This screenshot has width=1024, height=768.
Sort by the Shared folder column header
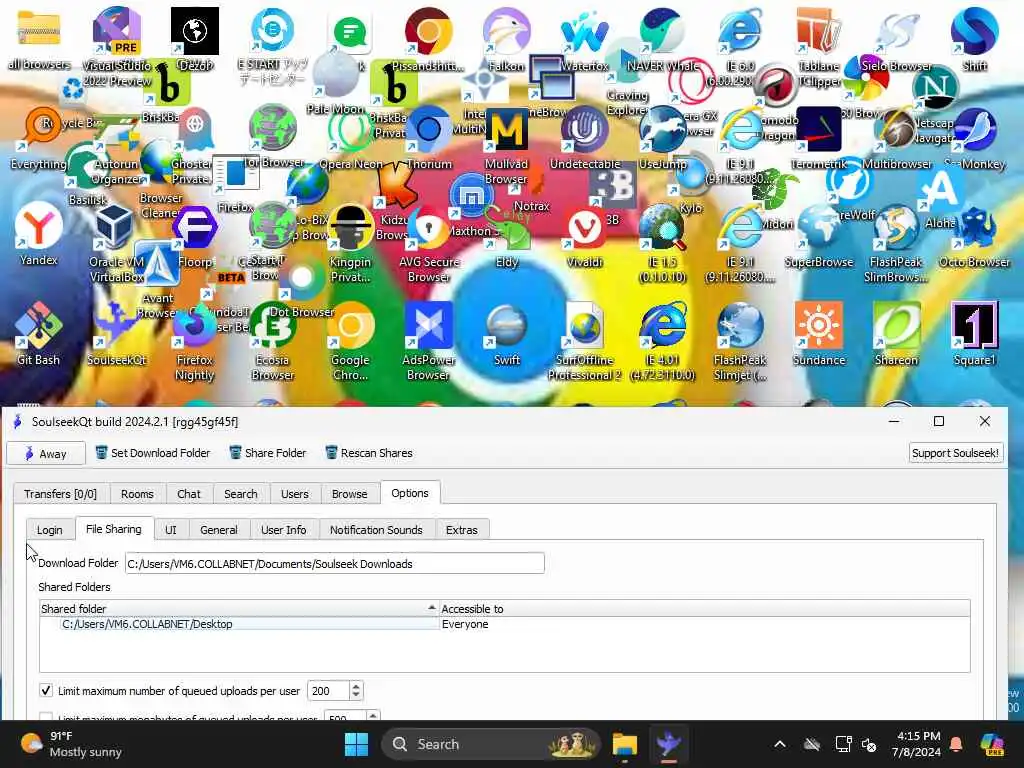(239, 609)
